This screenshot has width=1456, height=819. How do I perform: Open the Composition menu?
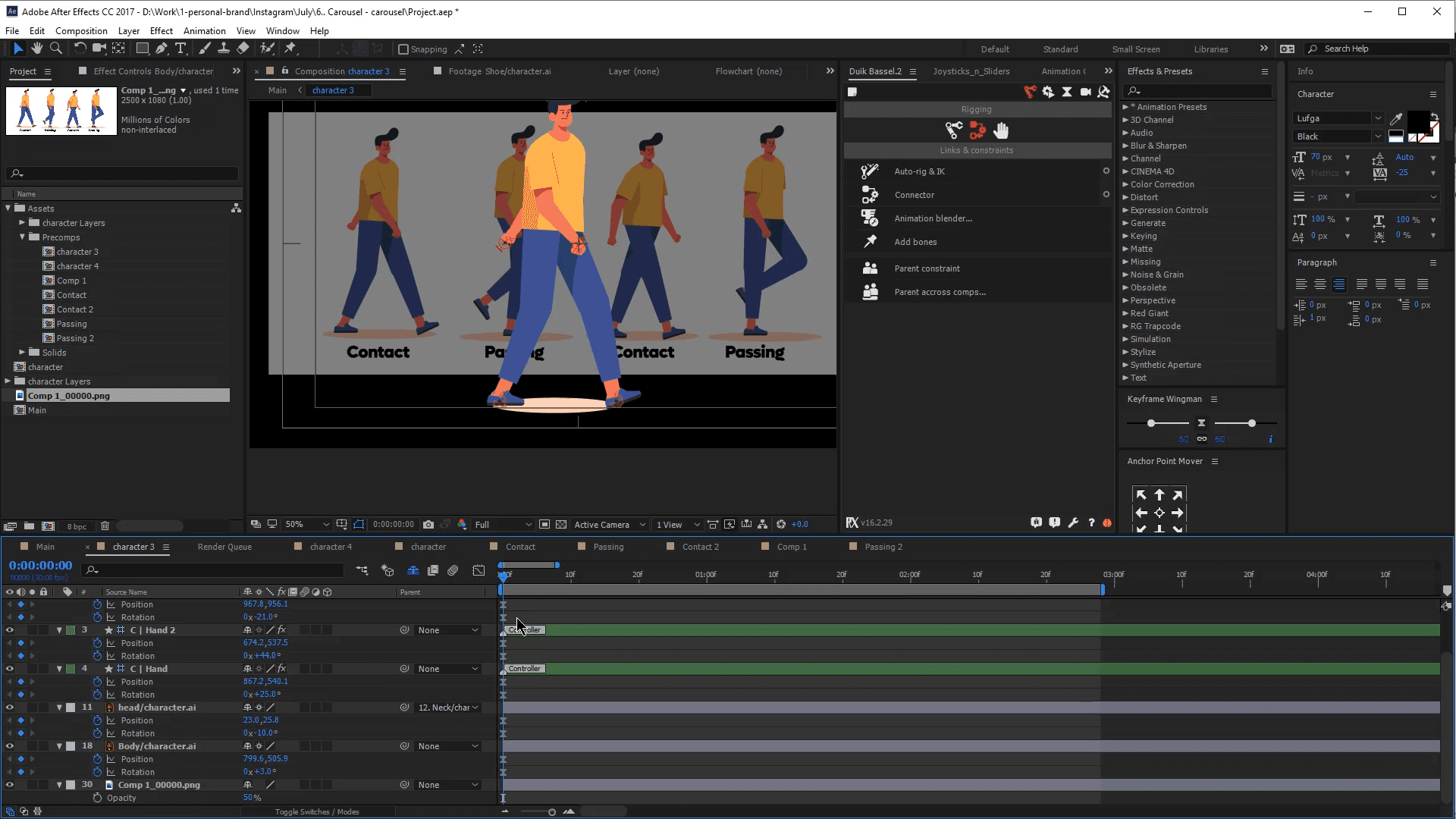81,31
